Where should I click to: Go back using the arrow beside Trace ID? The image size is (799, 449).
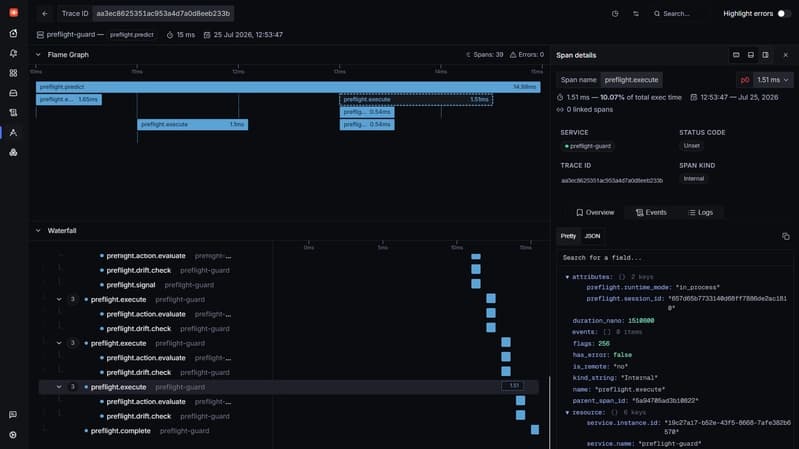(x=45, y=14)
